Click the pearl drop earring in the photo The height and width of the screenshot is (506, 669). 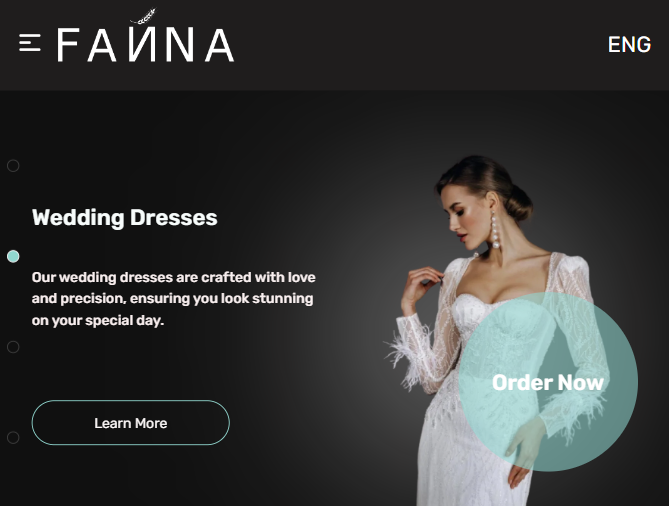[495, 230]
